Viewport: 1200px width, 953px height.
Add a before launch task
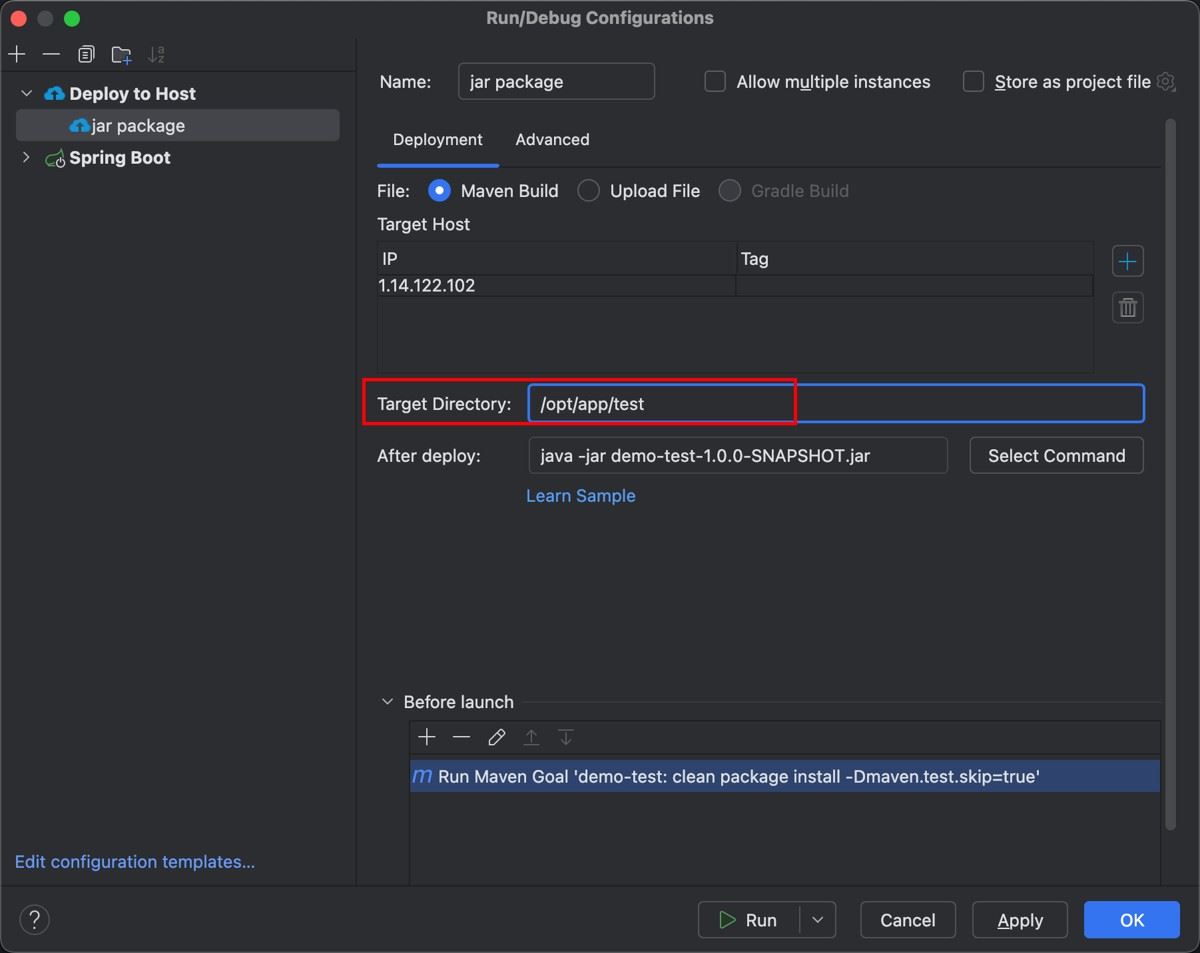click(x=427, y=738)
